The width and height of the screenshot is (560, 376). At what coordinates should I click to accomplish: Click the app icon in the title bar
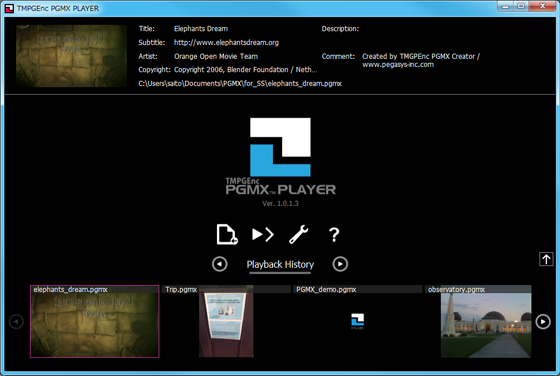(9, 8)
